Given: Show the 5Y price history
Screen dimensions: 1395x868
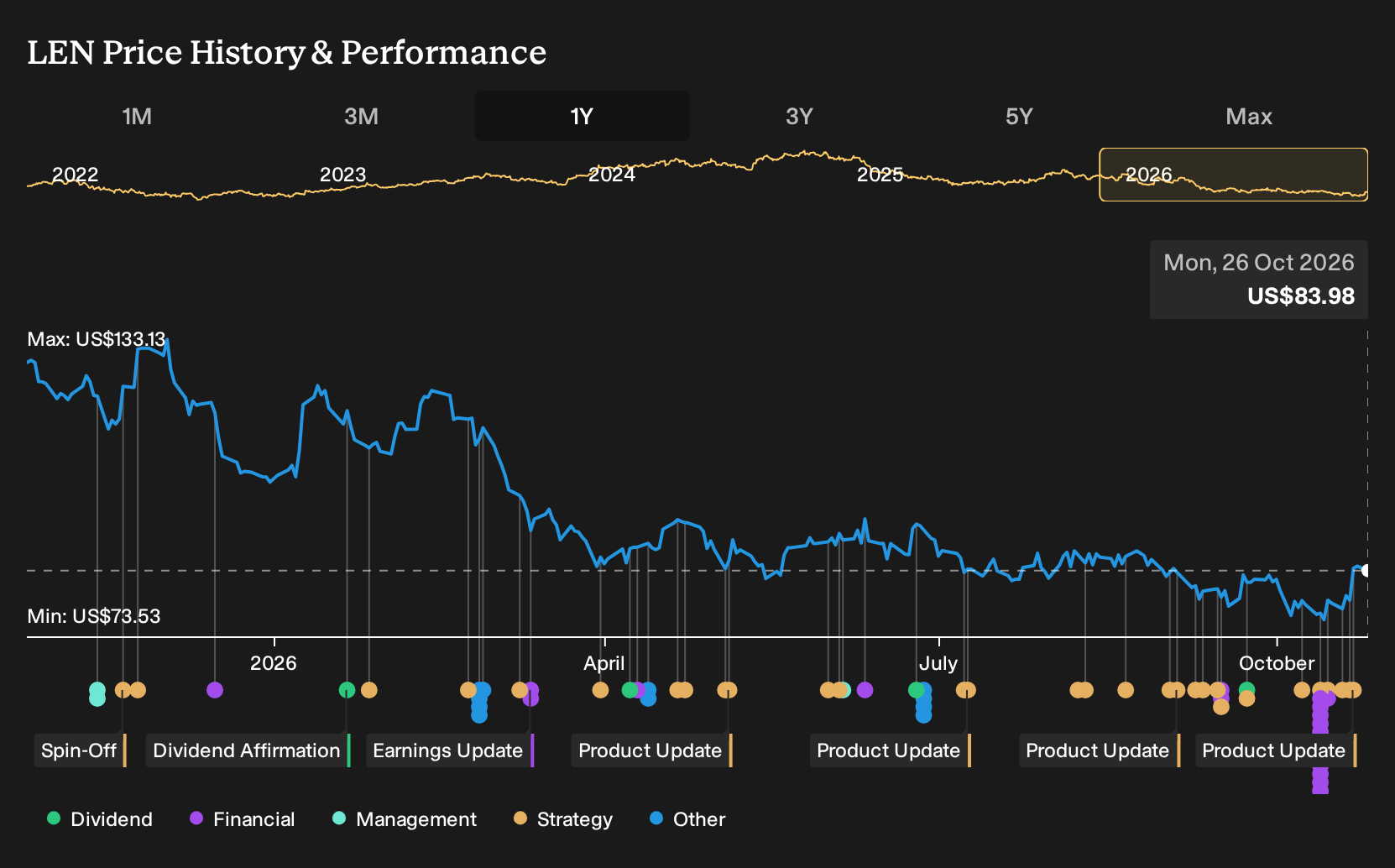Looking at the screenshot, I should [1019, 116].
